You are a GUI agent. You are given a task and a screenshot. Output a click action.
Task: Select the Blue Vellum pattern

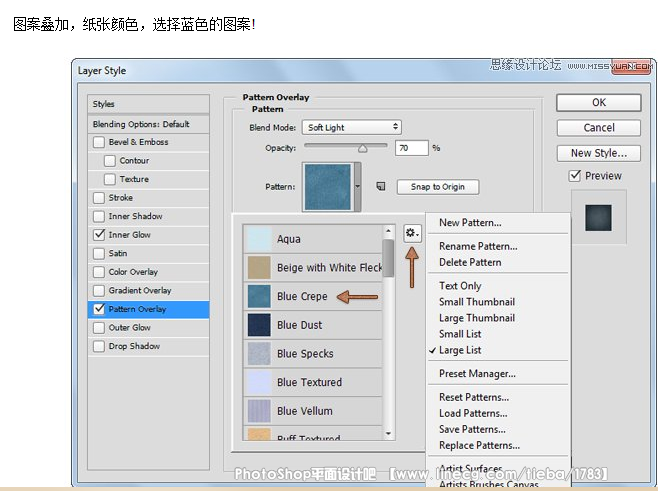tap(313, 411)
